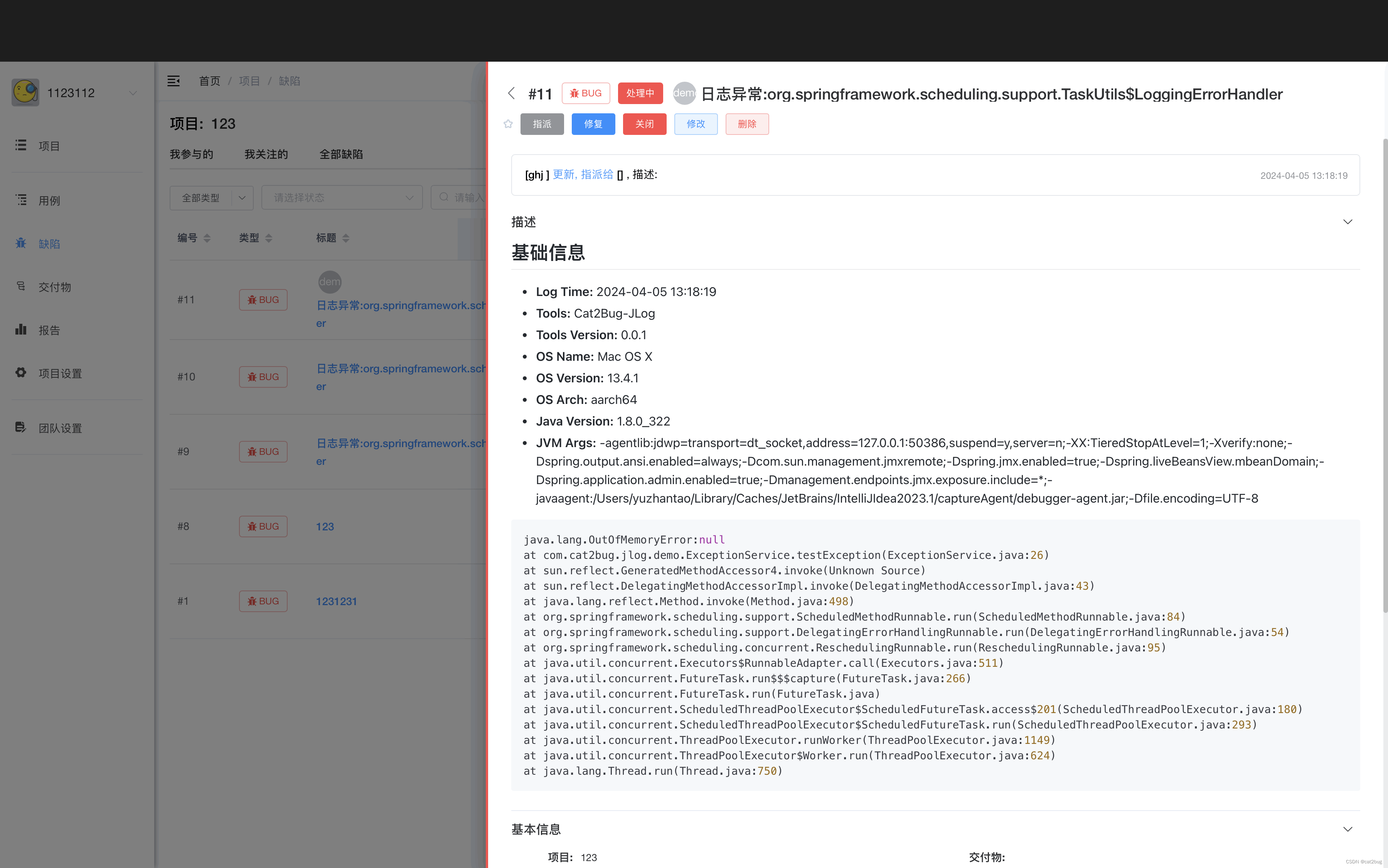This screenshot has height=868, width=1388.
Task: Collapse the sidebar with the hamburger icon
Action: point(173,81)
